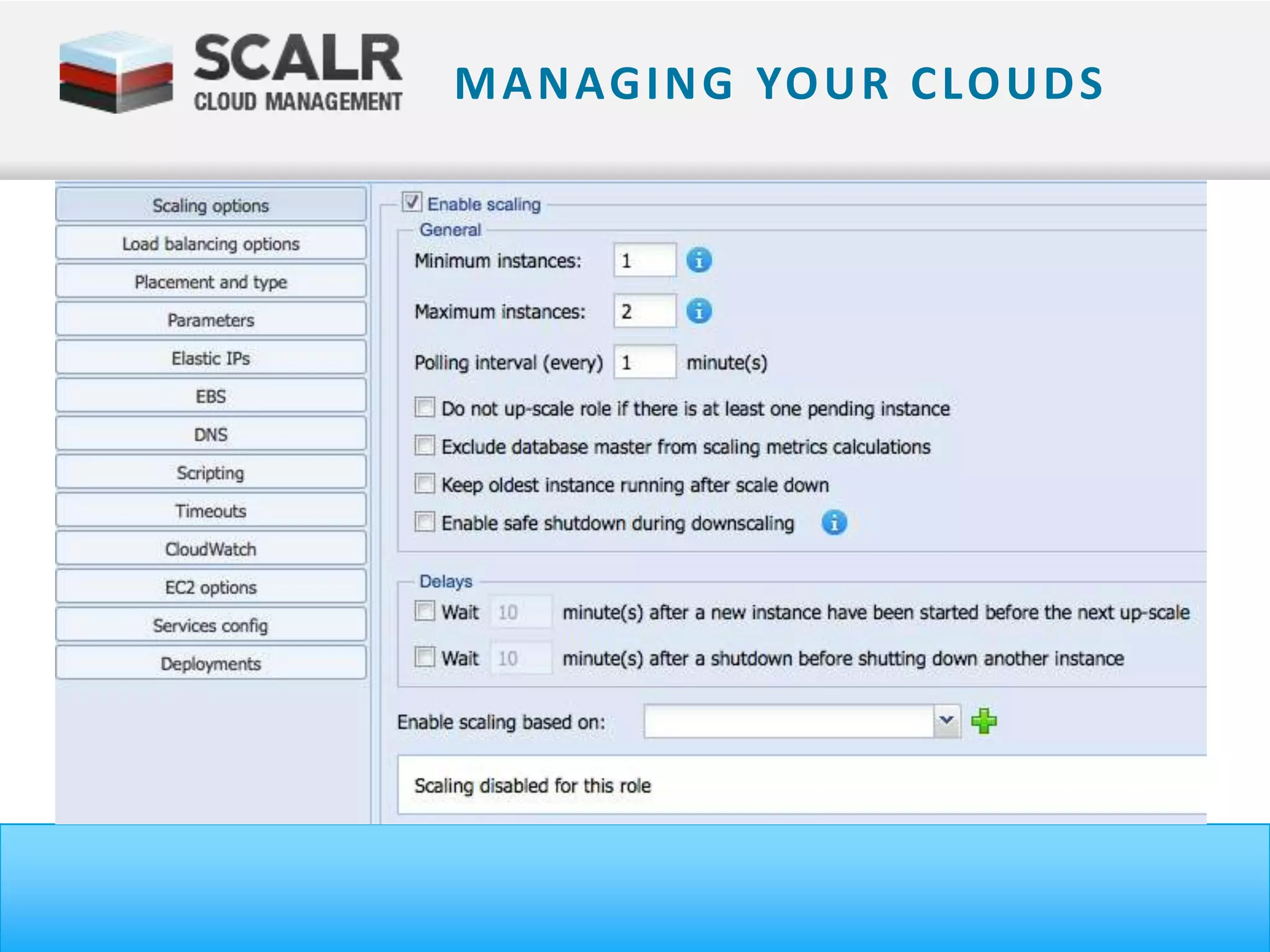Click the Maximum instances input field
1270x952 pixels.
coord(644,311)
